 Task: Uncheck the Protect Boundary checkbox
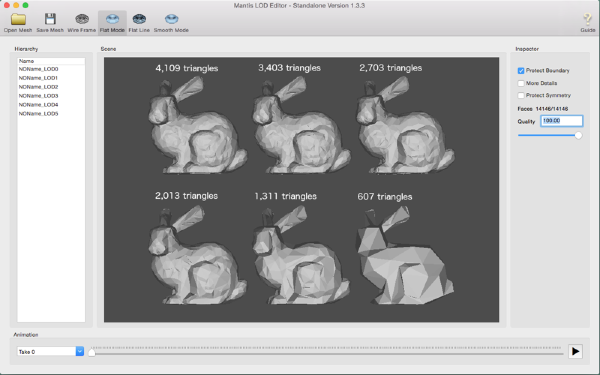click(x=521, y=71)
